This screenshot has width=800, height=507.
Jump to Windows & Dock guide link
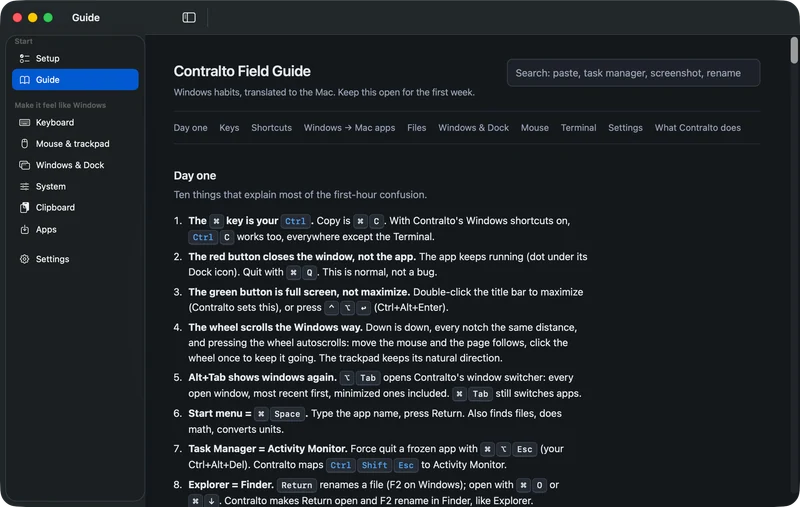click(473, 128)
